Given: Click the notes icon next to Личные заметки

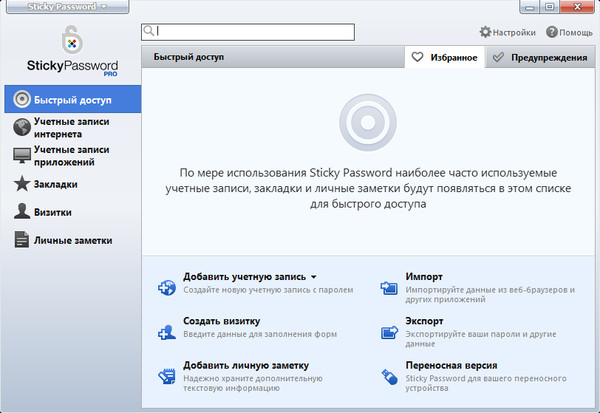Looking at the screenshot, I should coord(22,240).
